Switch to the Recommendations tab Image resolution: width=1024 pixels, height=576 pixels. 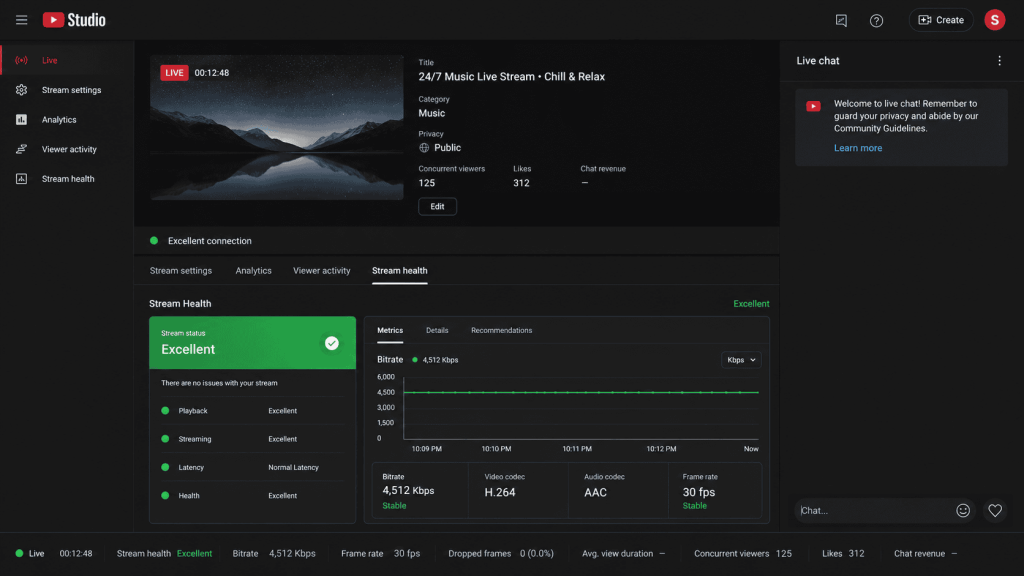click(502, 330)
